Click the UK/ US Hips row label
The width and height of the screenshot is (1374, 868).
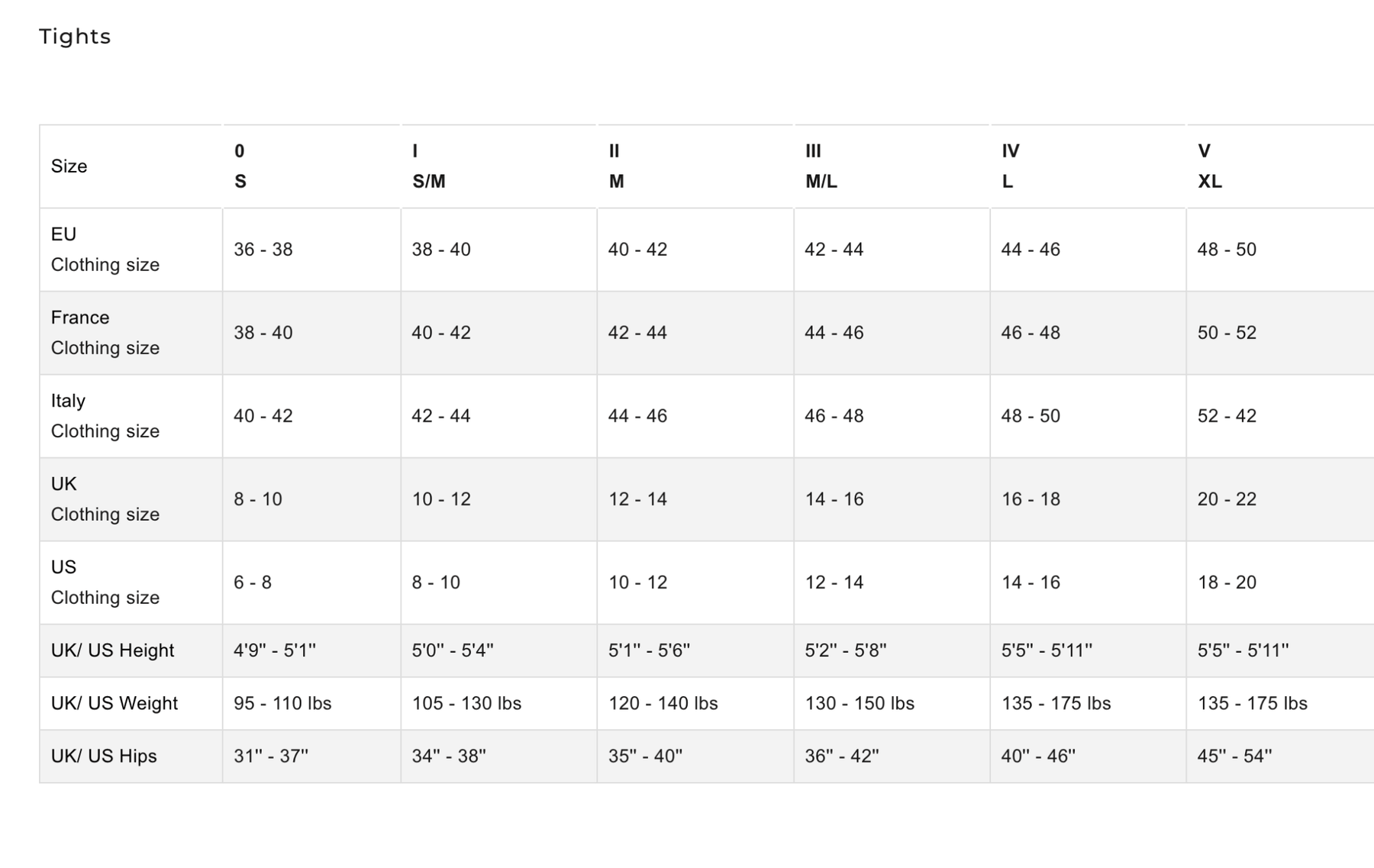coord(104,756)
